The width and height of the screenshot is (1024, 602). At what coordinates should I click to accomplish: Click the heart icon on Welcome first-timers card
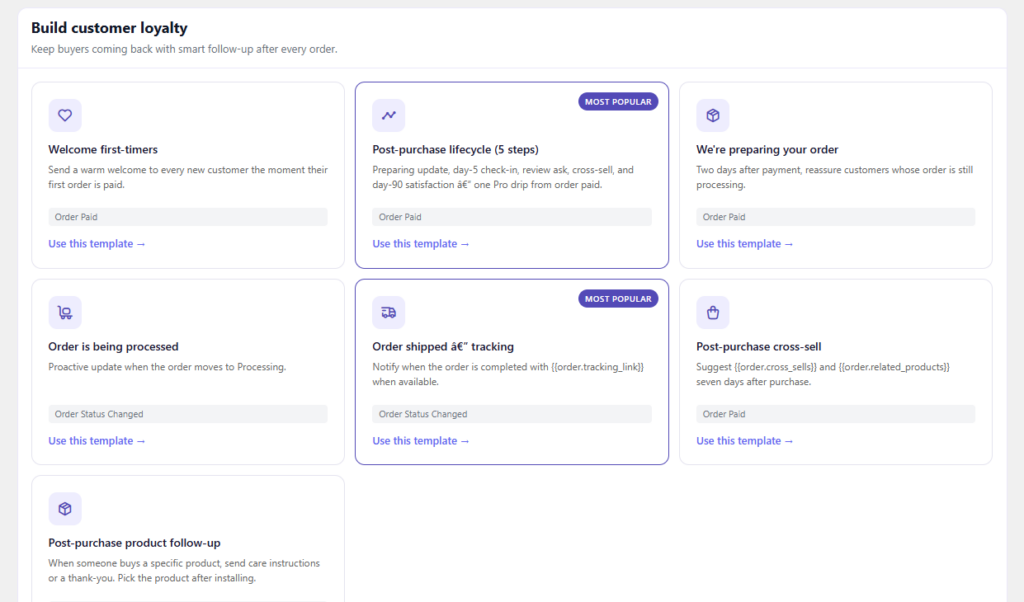(x=65, y=116)
